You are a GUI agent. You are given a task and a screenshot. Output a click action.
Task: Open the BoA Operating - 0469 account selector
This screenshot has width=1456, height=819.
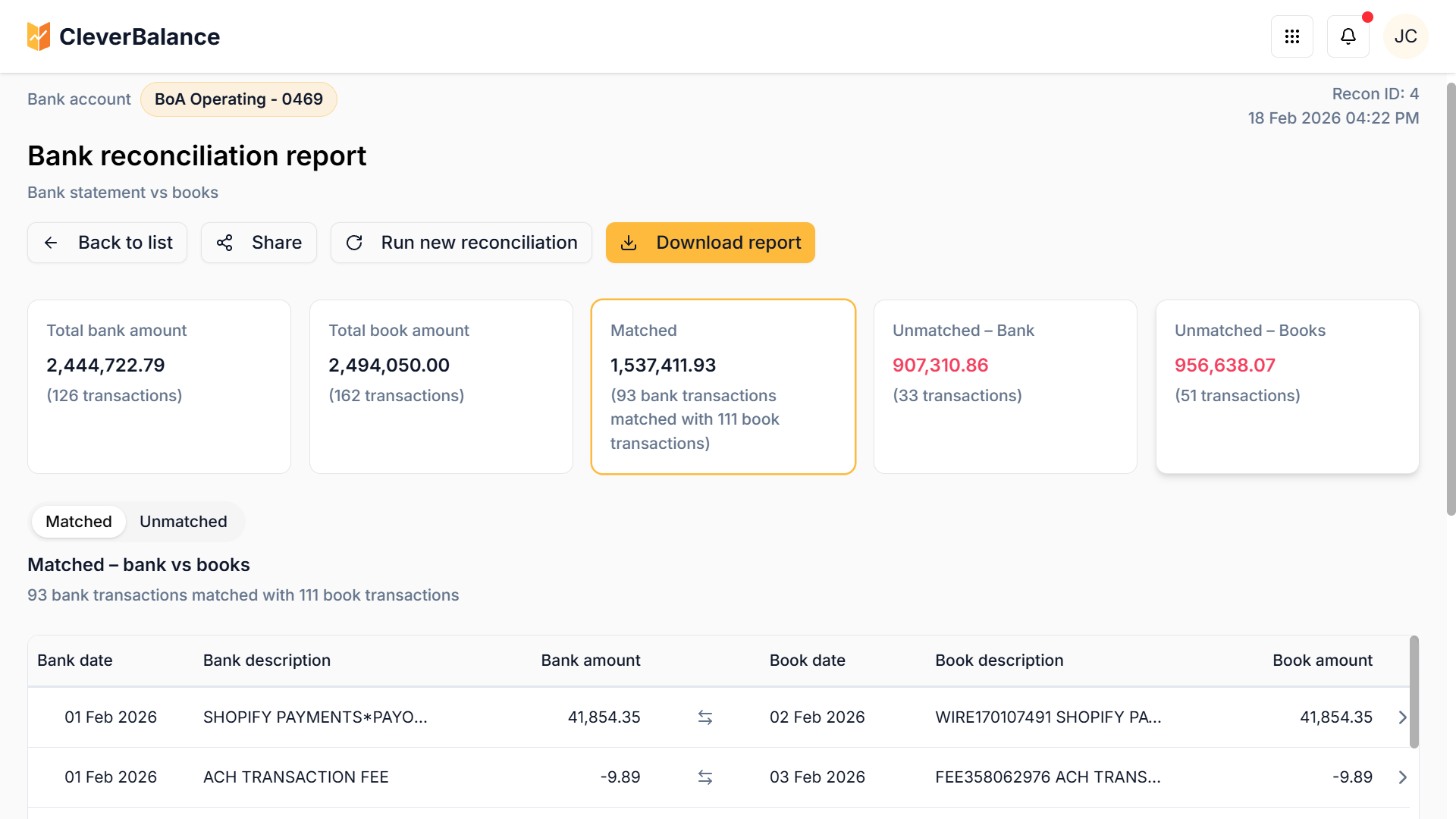[x=238, y=99]
